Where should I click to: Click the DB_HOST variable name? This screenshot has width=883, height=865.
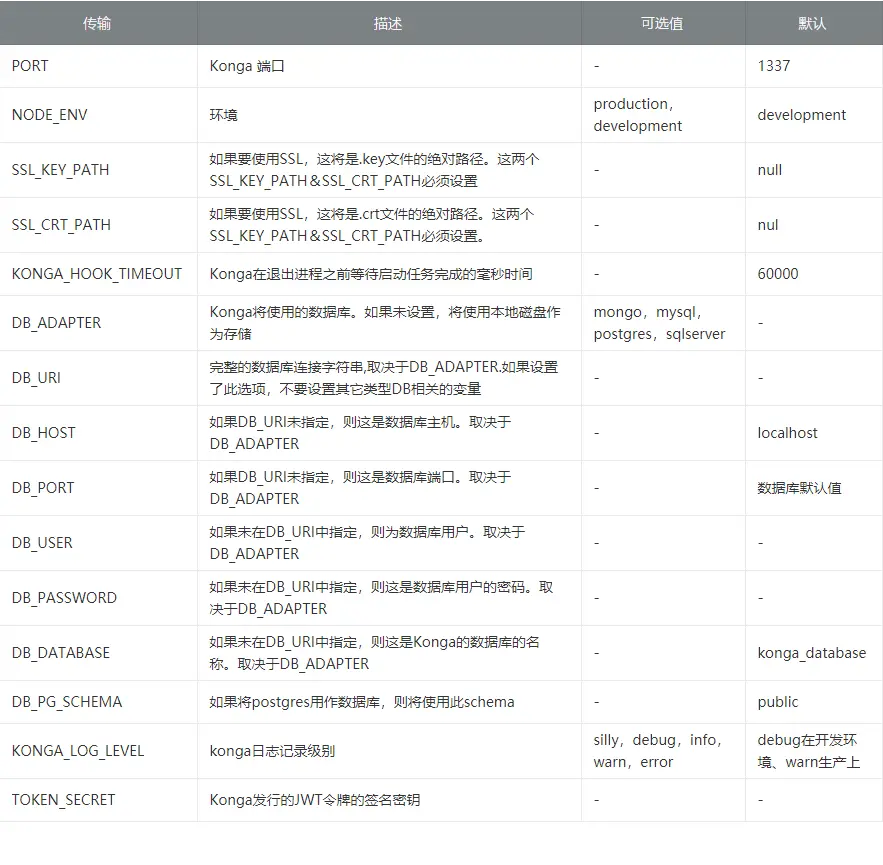pos(43,433)
